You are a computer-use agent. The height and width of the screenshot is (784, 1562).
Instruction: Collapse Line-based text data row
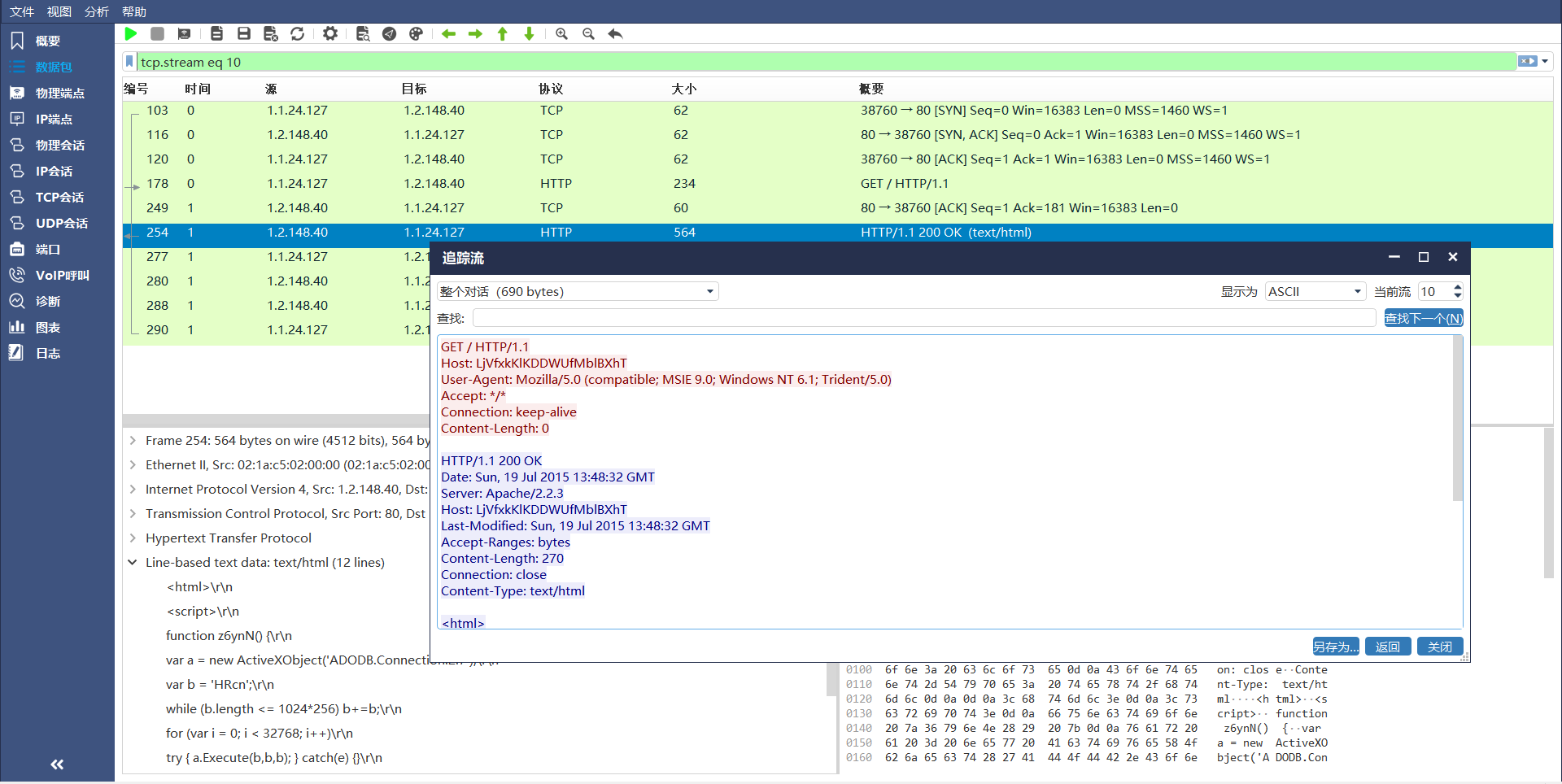(x=133, y=562)
